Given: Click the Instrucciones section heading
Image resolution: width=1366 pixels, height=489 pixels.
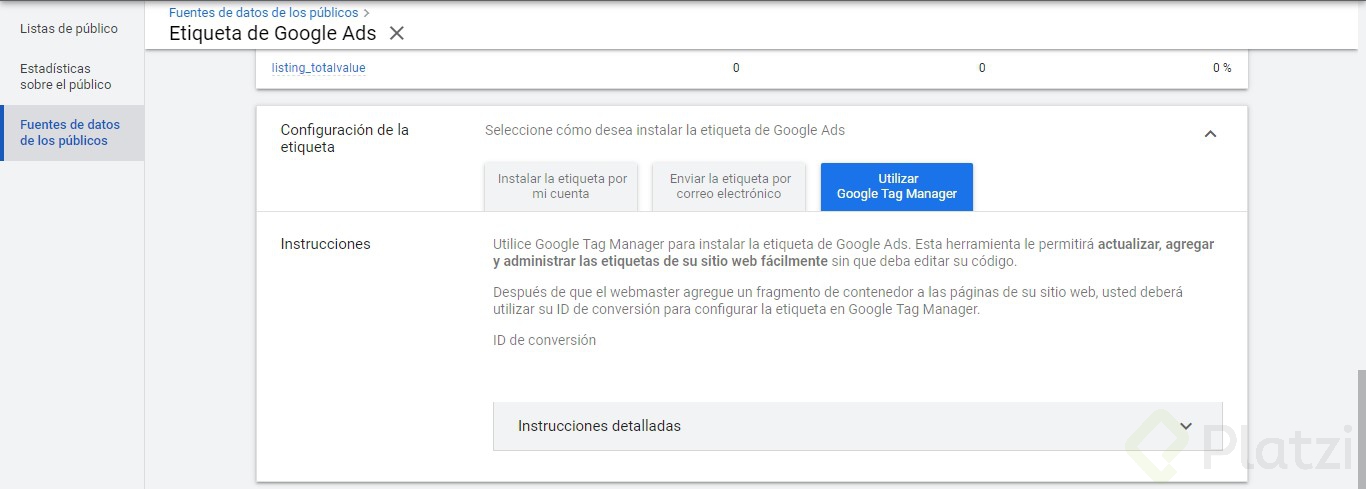Looking at the screenshot, I should [x=325, y=244].
